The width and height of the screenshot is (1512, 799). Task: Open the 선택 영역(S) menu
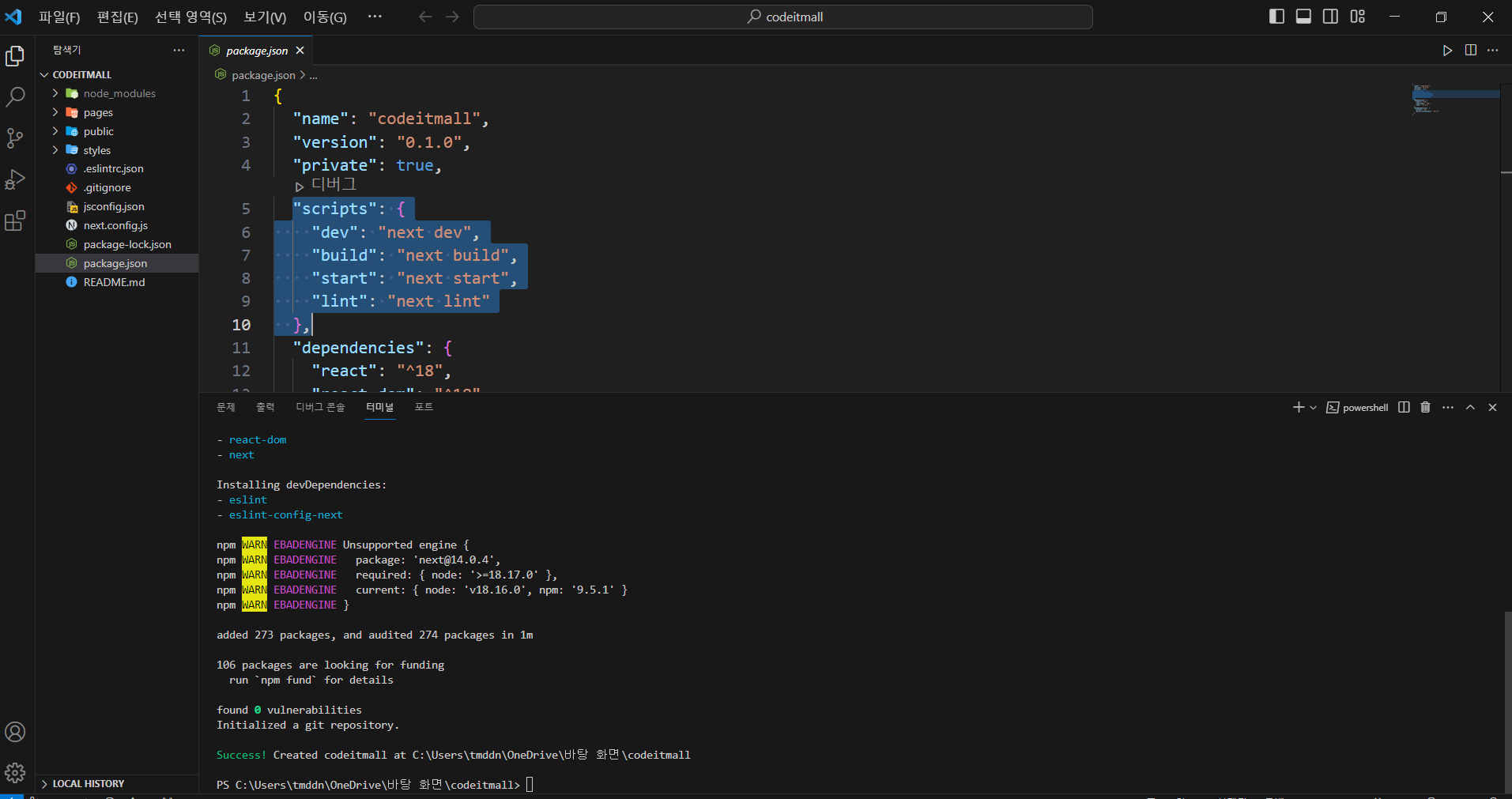coord(190,17)
